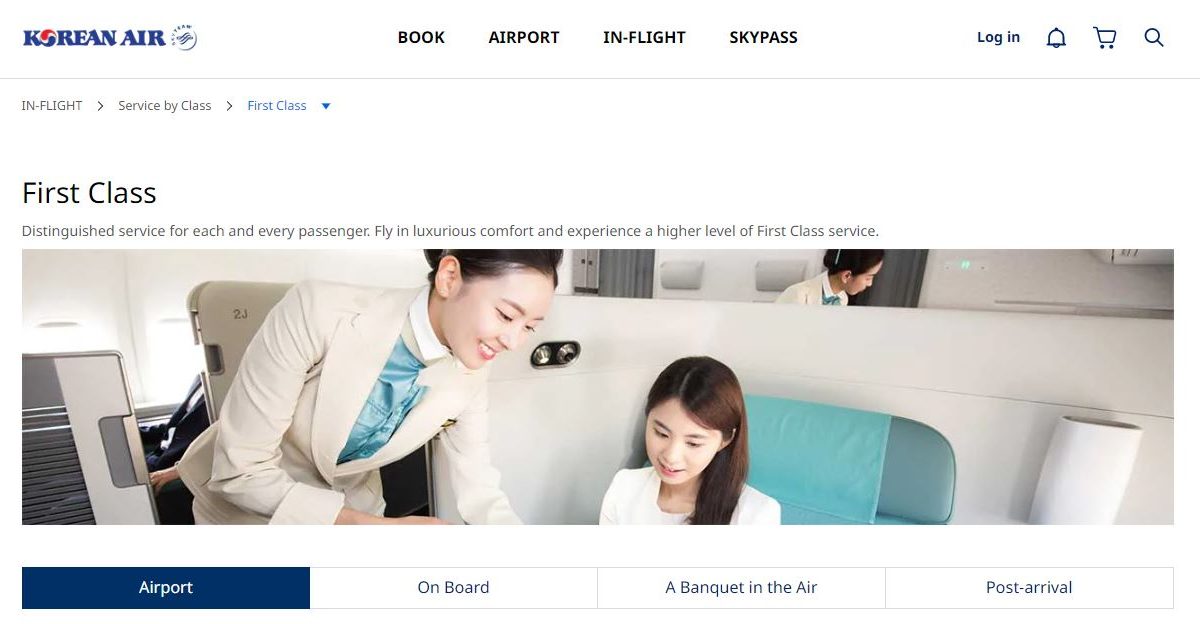The height and width of the screenshot is (624, 1200).
Task: Open the AIRPORT navigation menu
Action: (524, 38)
